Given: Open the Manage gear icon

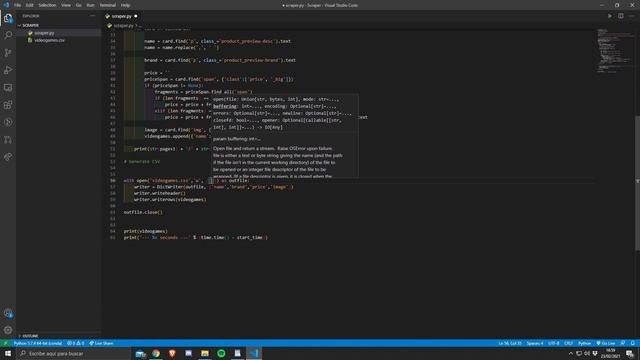Looking at the screenshot, I should pos(8,330).
